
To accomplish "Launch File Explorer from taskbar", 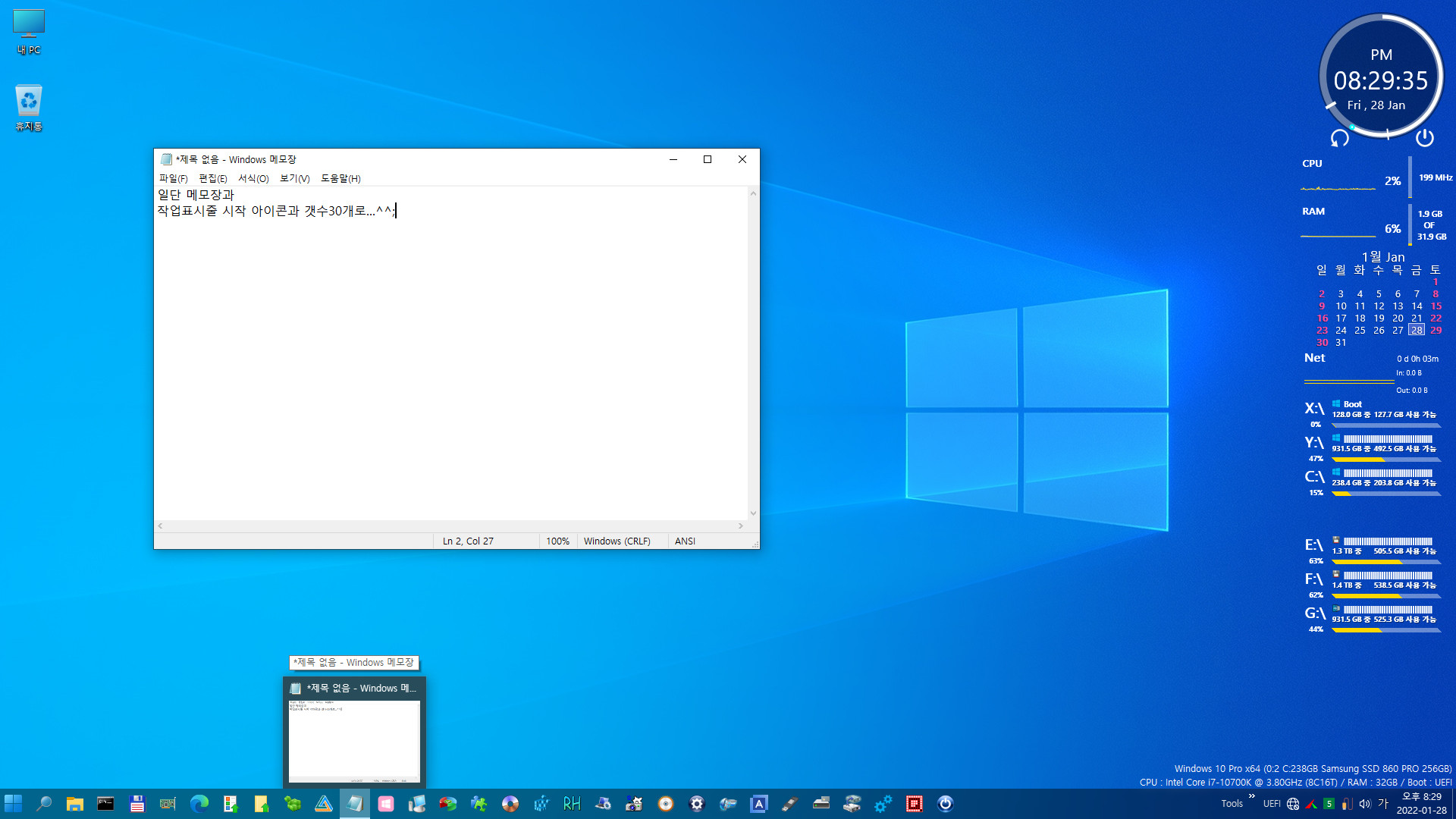I will (74, 804).
